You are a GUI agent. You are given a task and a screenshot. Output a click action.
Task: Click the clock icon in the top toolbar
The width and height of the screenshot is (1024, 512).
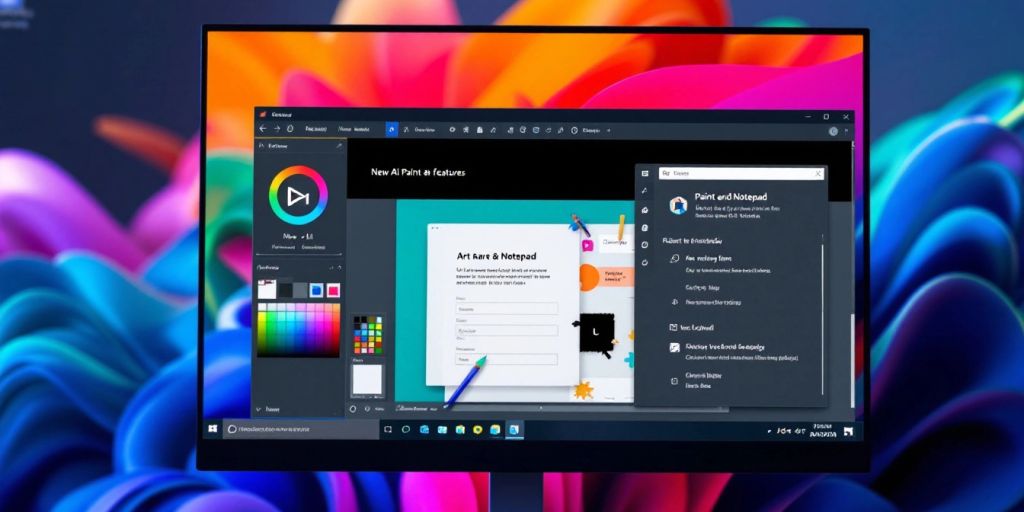click(x=575, y=131)
